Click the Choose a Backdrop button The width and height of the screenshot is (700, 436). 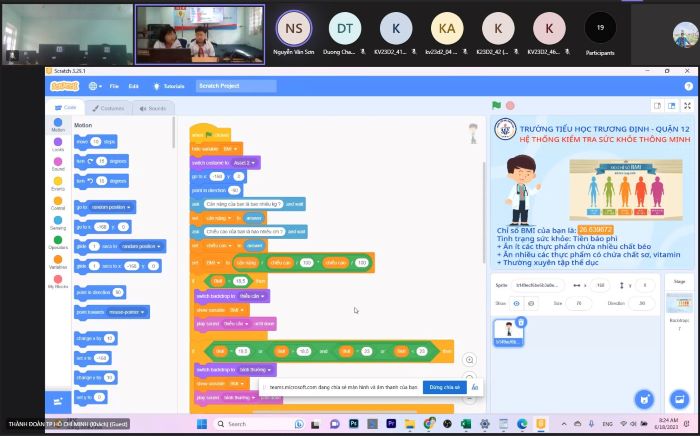click(x=679, y=399)
